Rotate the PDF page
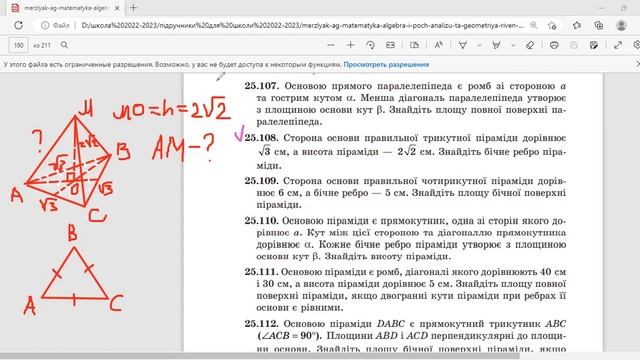 371,45
